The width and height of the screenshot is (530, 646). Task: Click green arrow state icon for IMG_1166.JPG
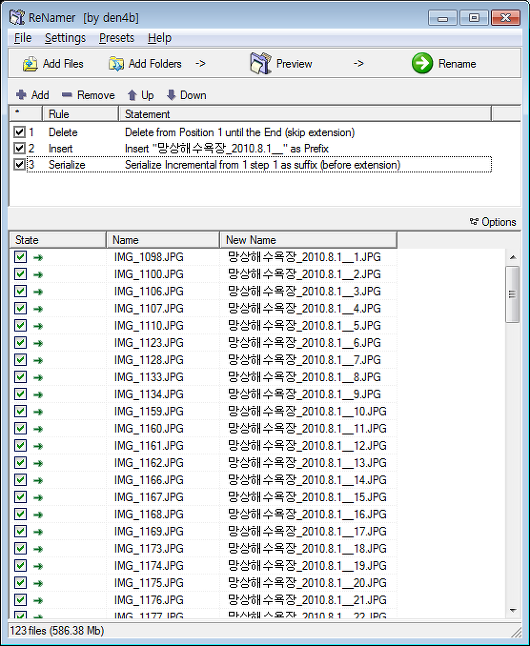38,481
